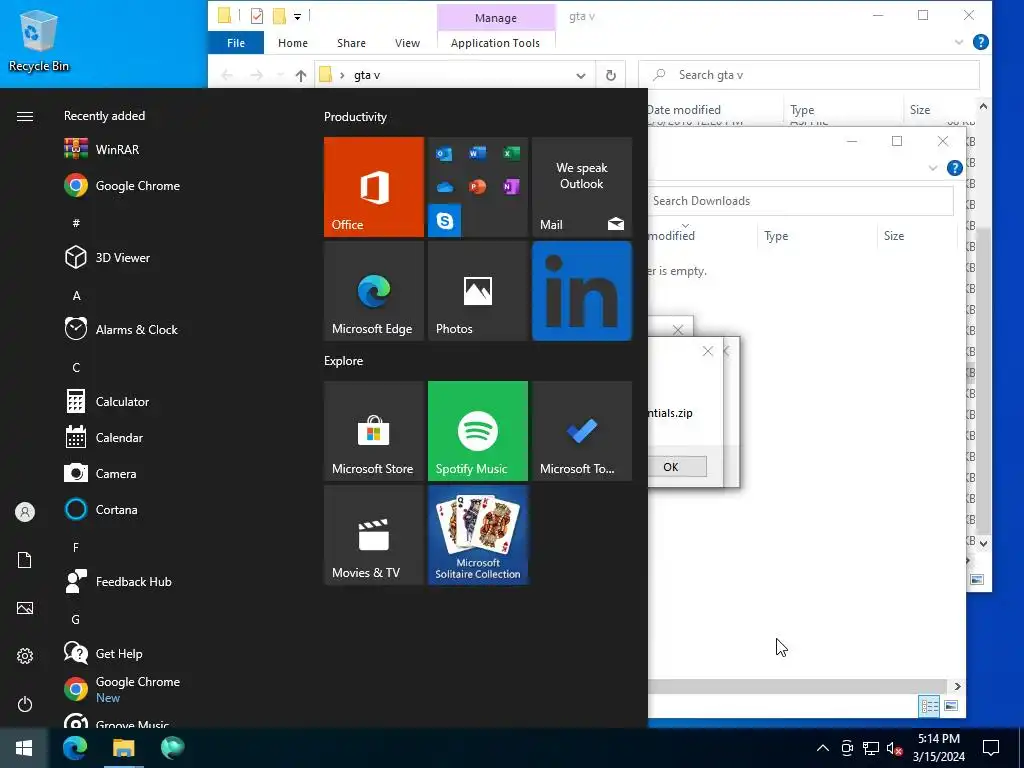The width and height of the screenshot is (1024, 768).
Task: Open the Mail tile
Action: [x=582, y=187]
